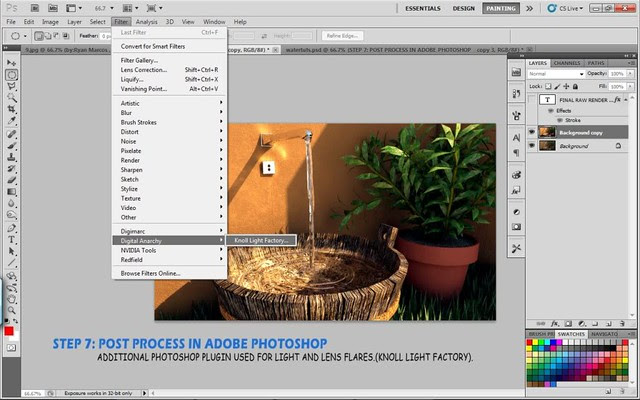This screenshot has height=400, width=640.
Task: Toggle lock all padlock
Action: pyautogui.click(x=575, y=87)
